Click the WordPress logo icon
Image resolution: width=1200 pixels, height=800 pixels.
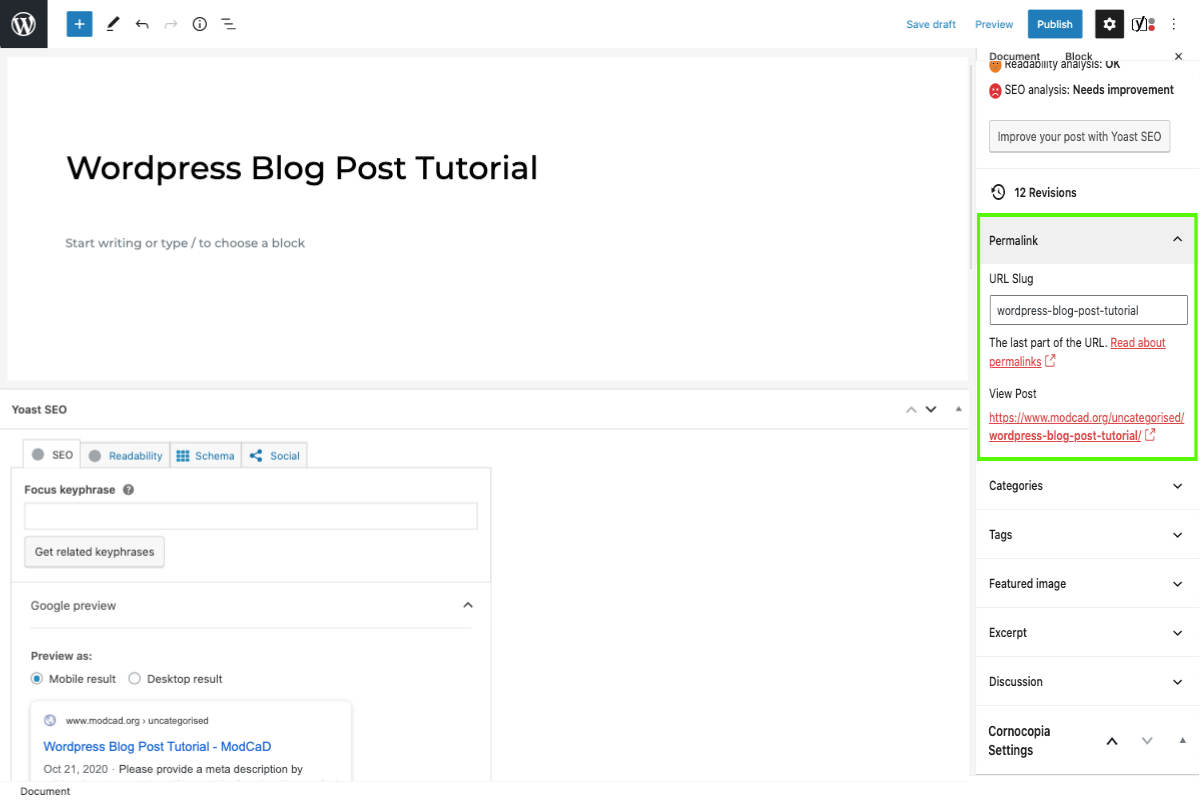(x=23, y=24)
